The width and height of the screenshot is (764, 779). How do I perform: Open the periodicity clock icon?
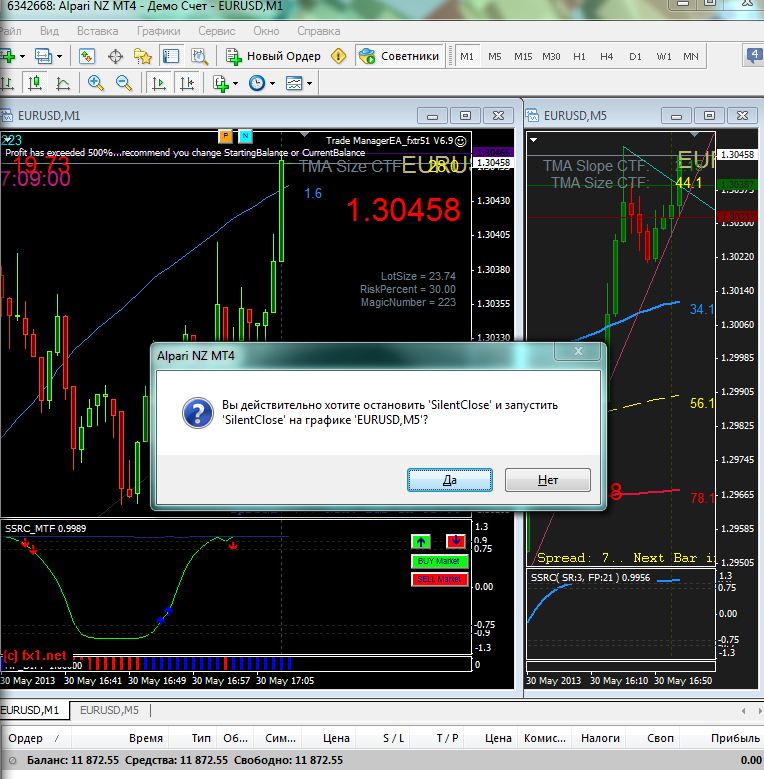point(257,83)
